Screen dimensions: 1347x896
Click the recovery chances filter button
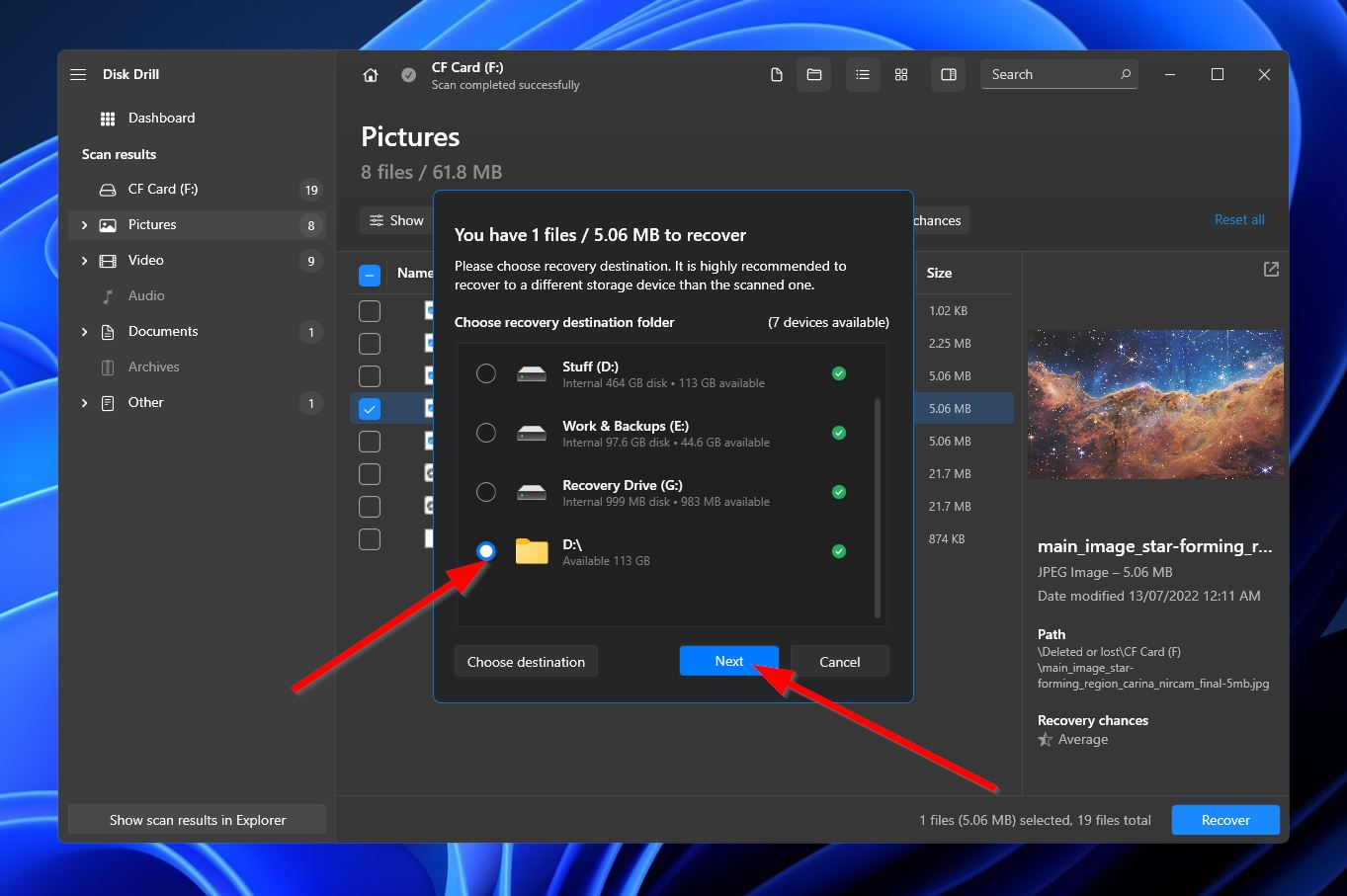click(x=941, y=220)
